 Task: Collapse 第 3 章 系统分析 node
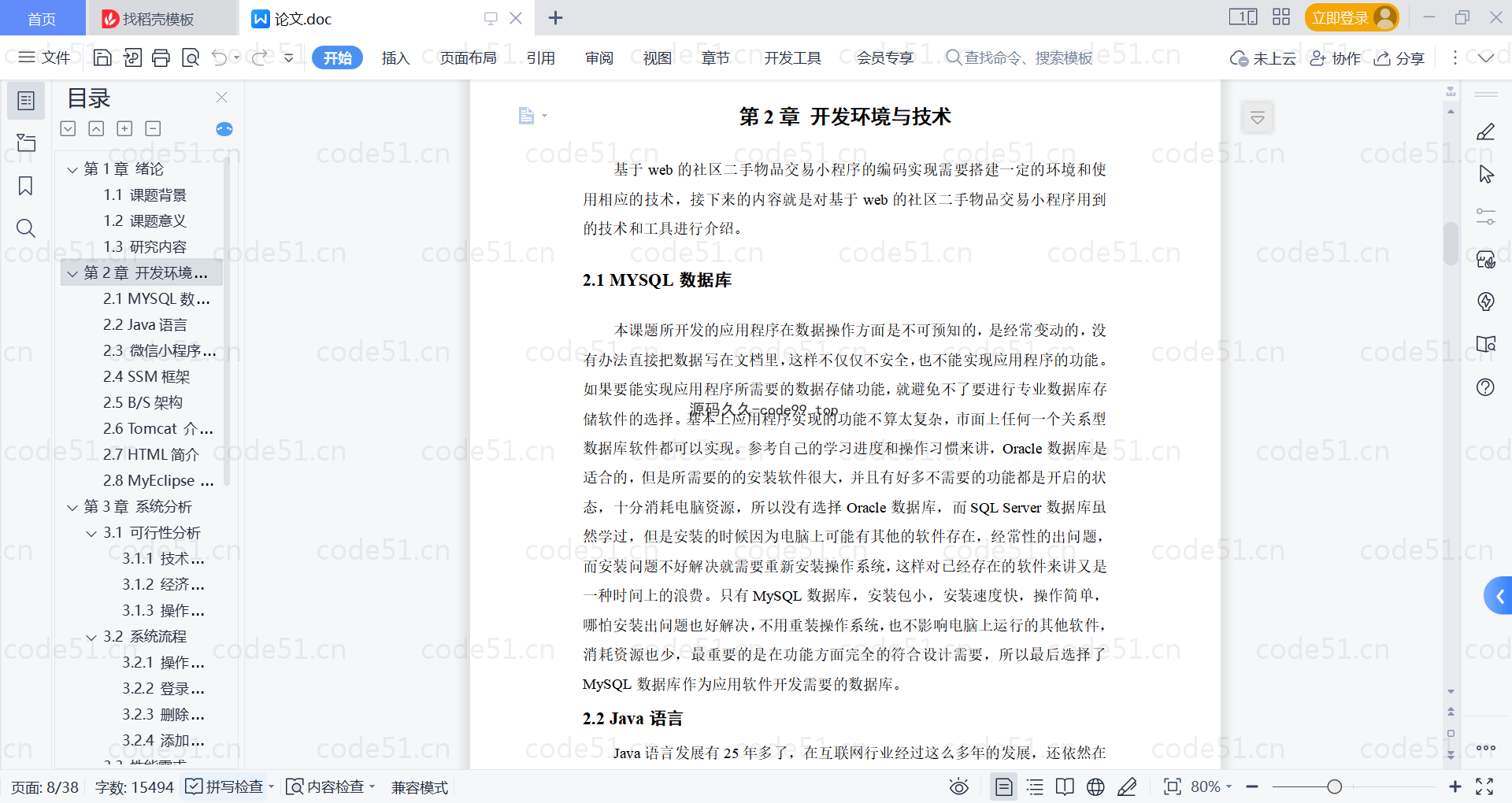point(72,507)
